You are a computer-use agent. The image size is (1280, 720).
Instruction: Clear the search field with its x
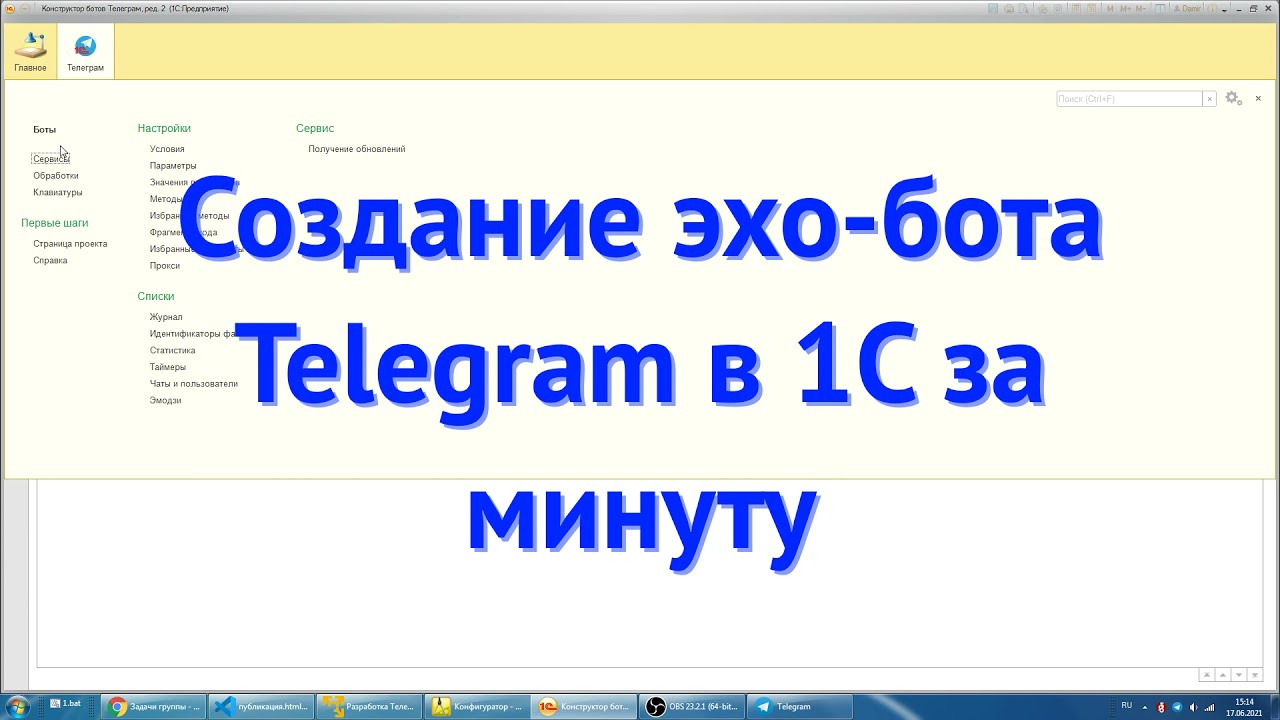[1209, 99]
